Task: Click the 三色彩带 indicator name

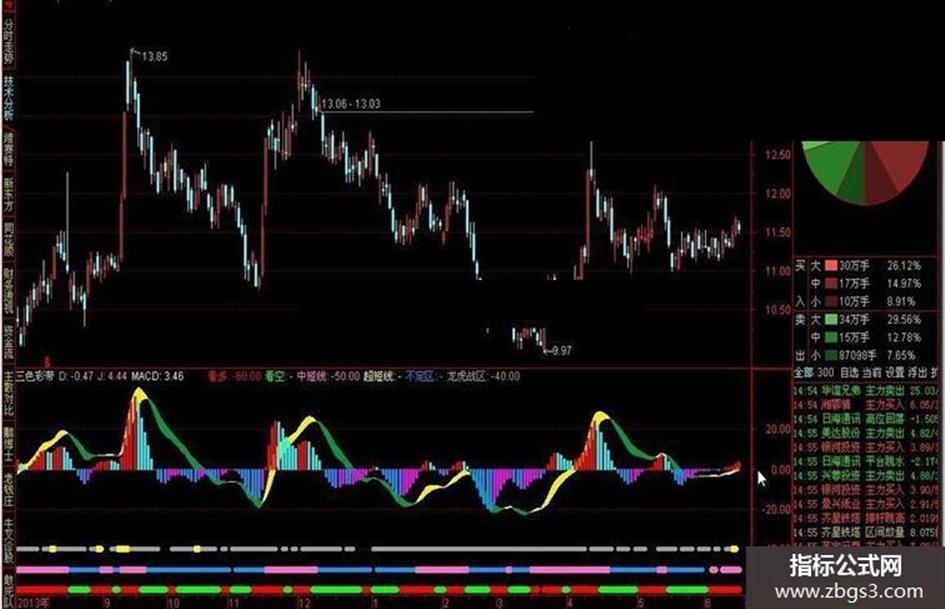Action: pos(36,376)
